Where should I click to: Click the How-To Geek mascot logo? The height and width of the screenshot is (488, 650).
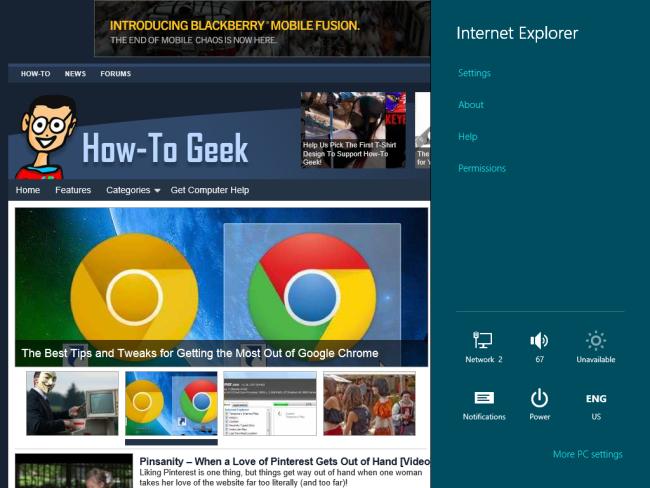click(47, 137)
